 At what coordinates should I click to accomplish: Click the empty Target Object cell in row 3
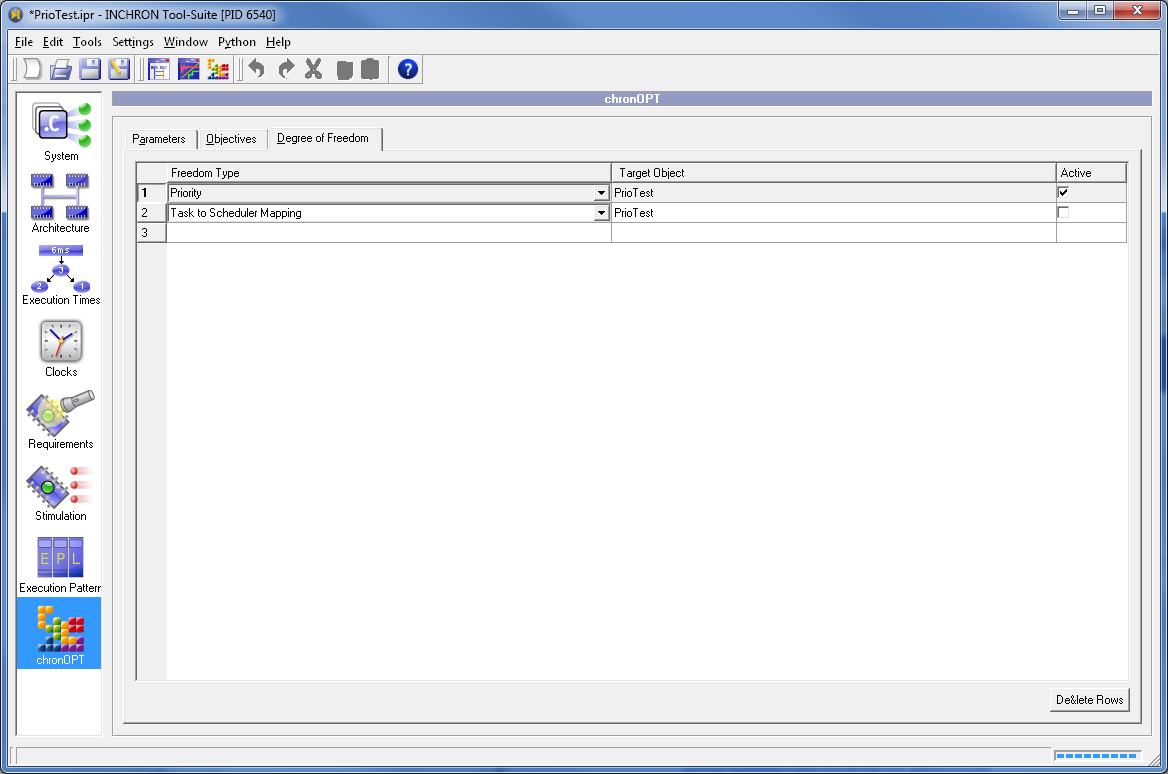pyautogui.click(x=834, y=233)
